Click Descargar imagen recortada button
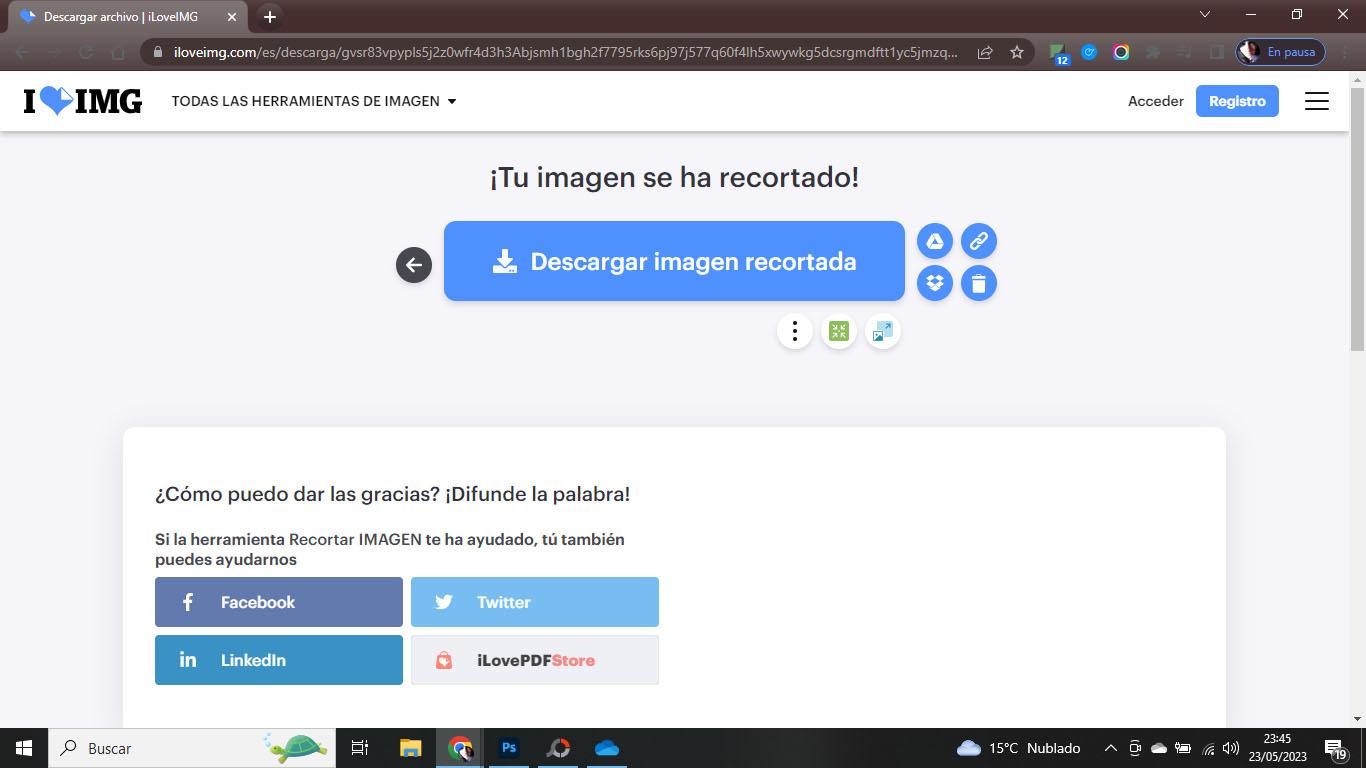This screenshot has width=1366, height=768. point(674,261)
